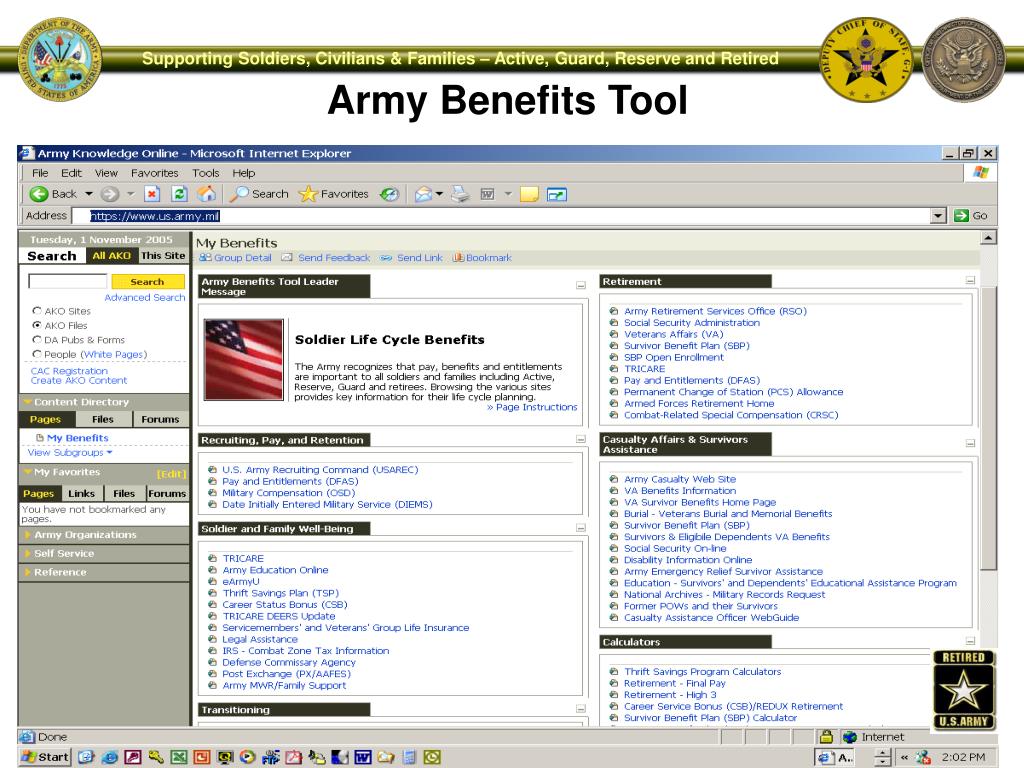Screen dimensions: 1024x768
Task: Open Army Retirement Services Office (RSO) link
Action: [715, 311]
